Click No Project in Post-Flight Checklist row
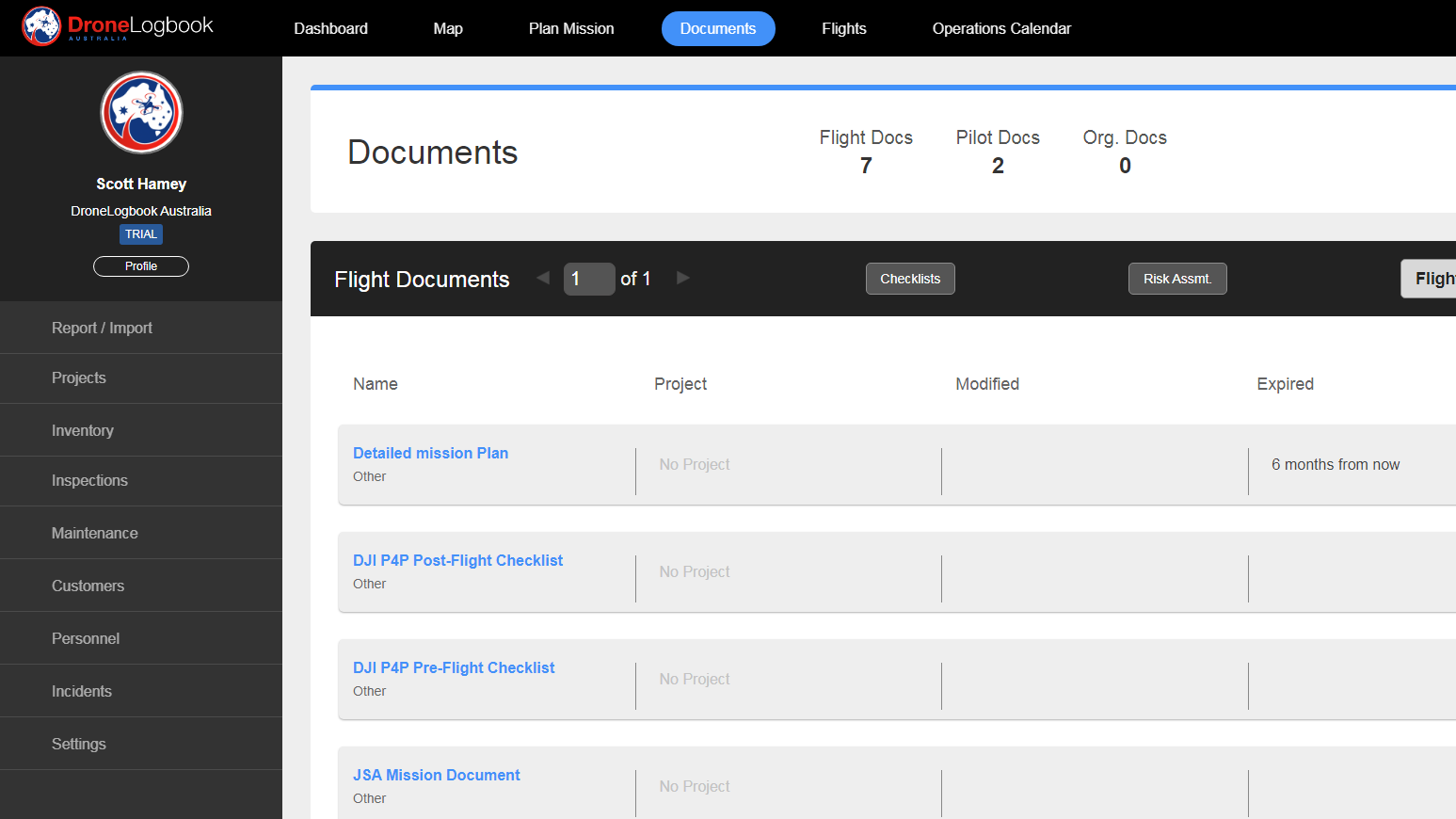This screenshot has height=819, width=1456. pyautogui.click(x=695, y=571)
